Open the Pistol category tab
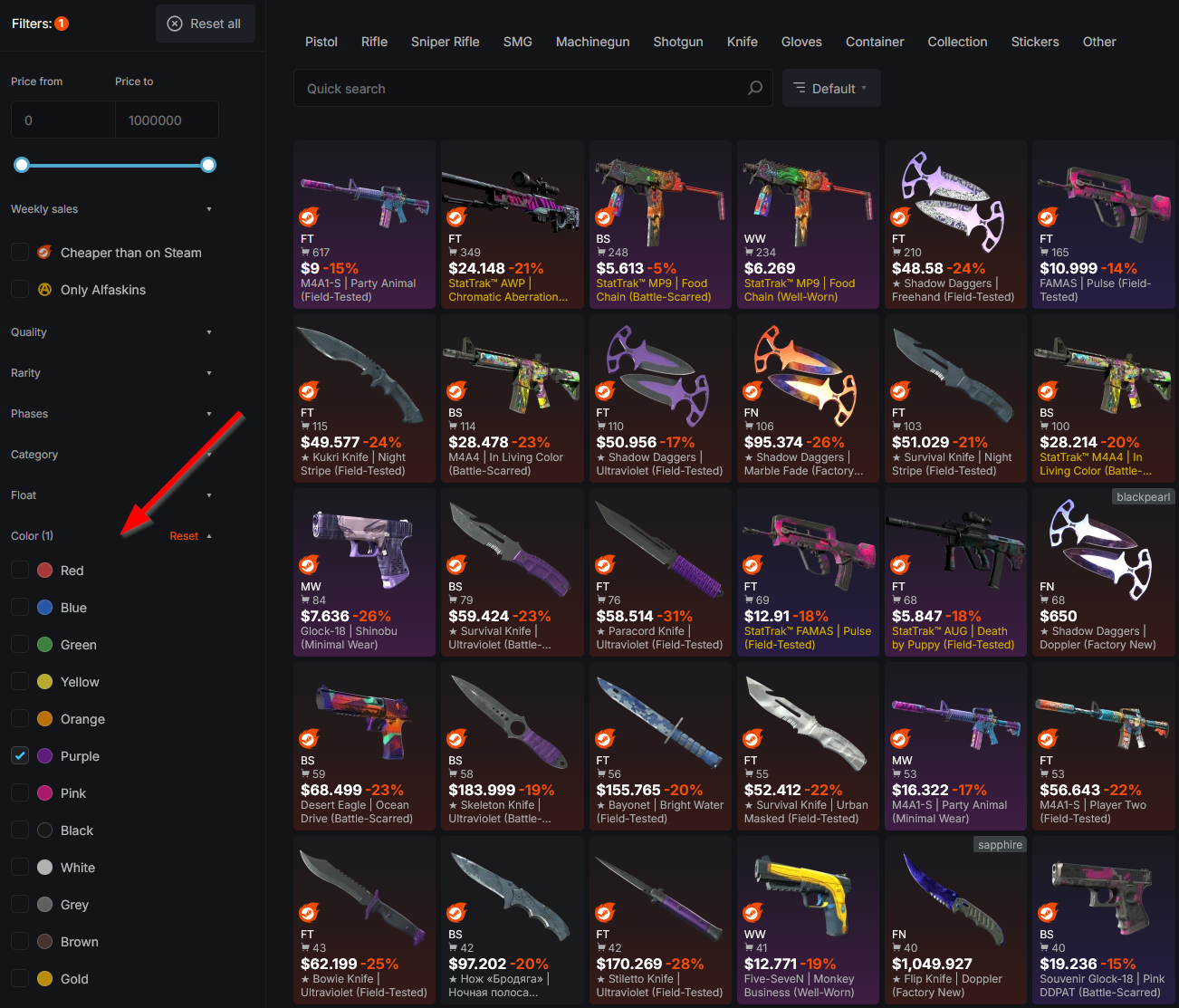The image size is (1179, 1008). pyautogui.click(x=321, y=42)
